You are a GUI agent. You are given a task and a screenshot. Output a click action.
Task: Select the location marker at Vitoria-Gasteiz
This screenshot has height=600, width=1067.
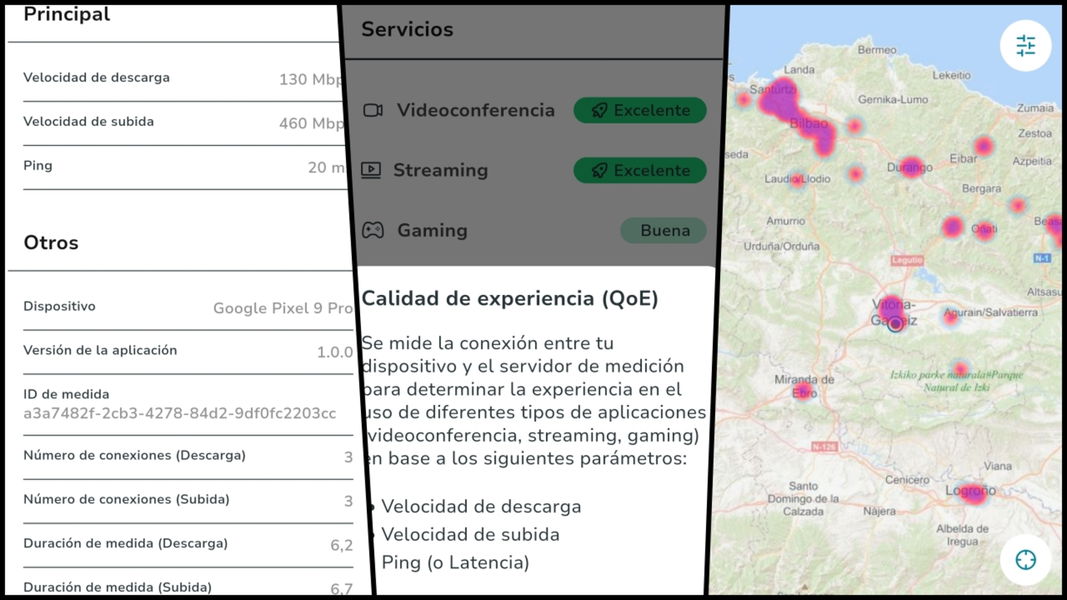[x=895, y=323]
